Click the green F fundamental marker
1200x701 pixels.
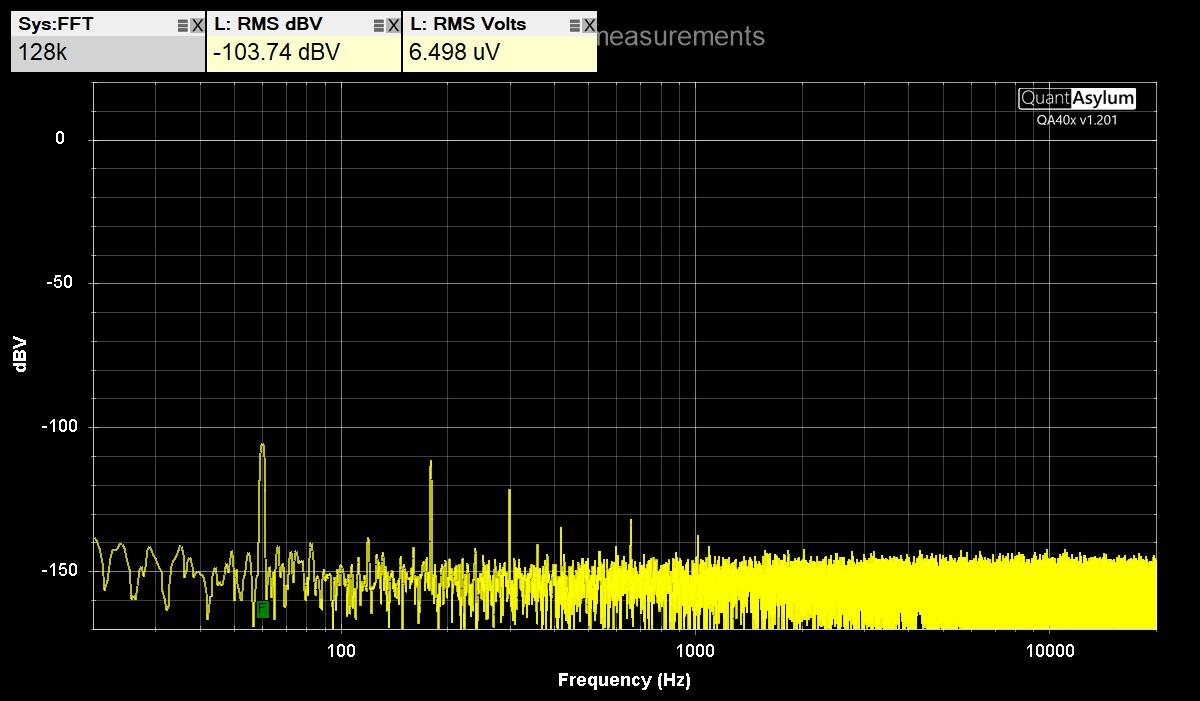click(262, 609)
